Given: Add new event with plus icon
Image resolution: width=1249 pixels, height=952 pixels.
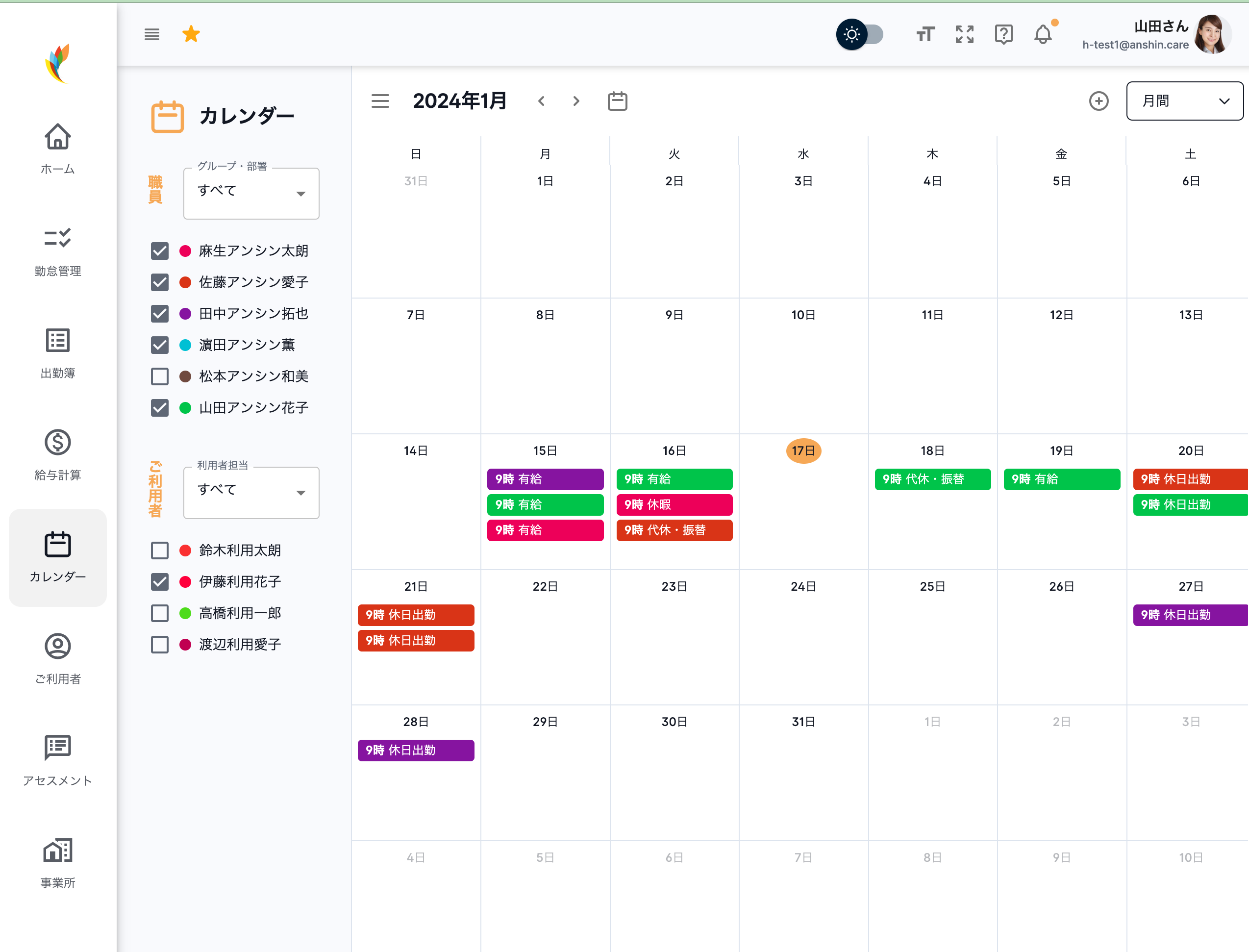Looking at the screenshot, I should pos(1098,101).
